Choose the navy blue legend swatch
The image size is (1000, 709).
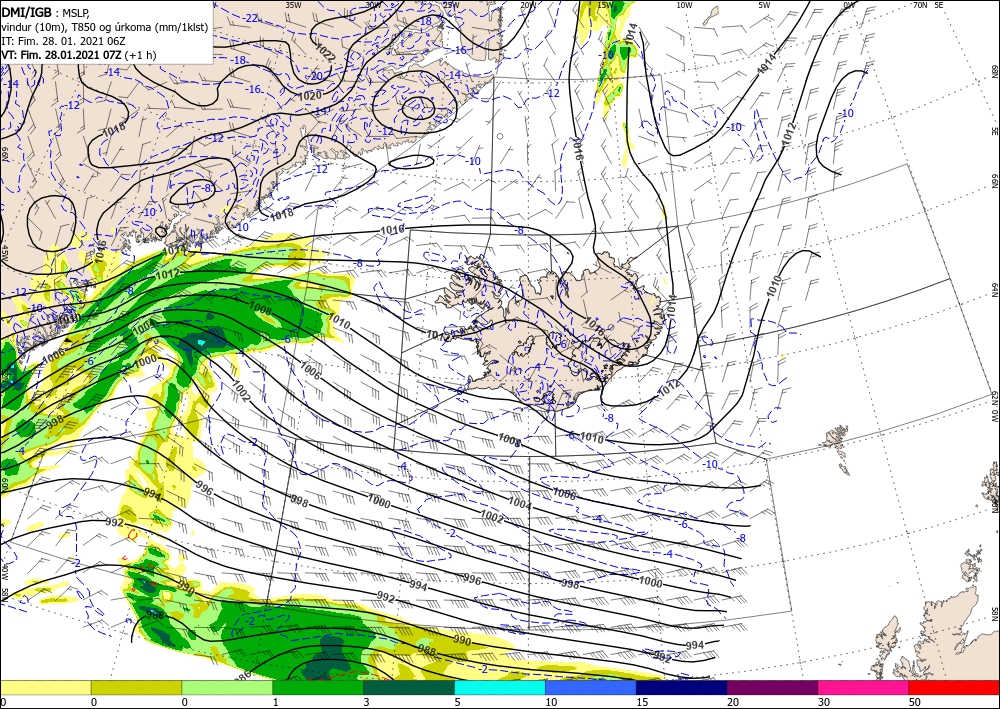[682, 687]
